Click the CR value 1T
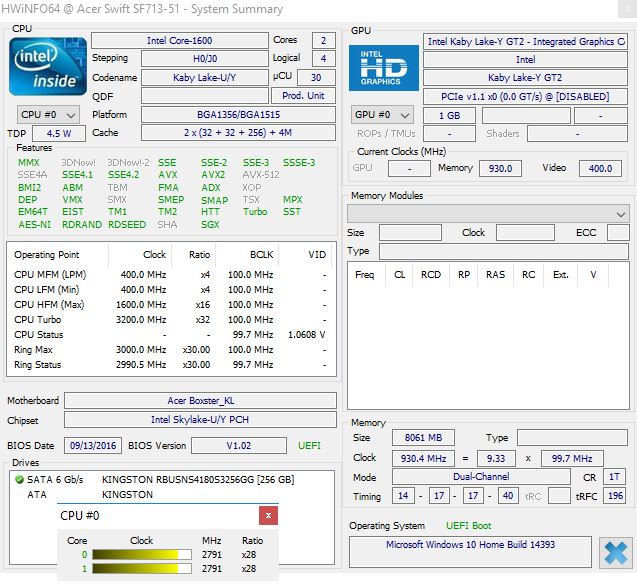 614,477
